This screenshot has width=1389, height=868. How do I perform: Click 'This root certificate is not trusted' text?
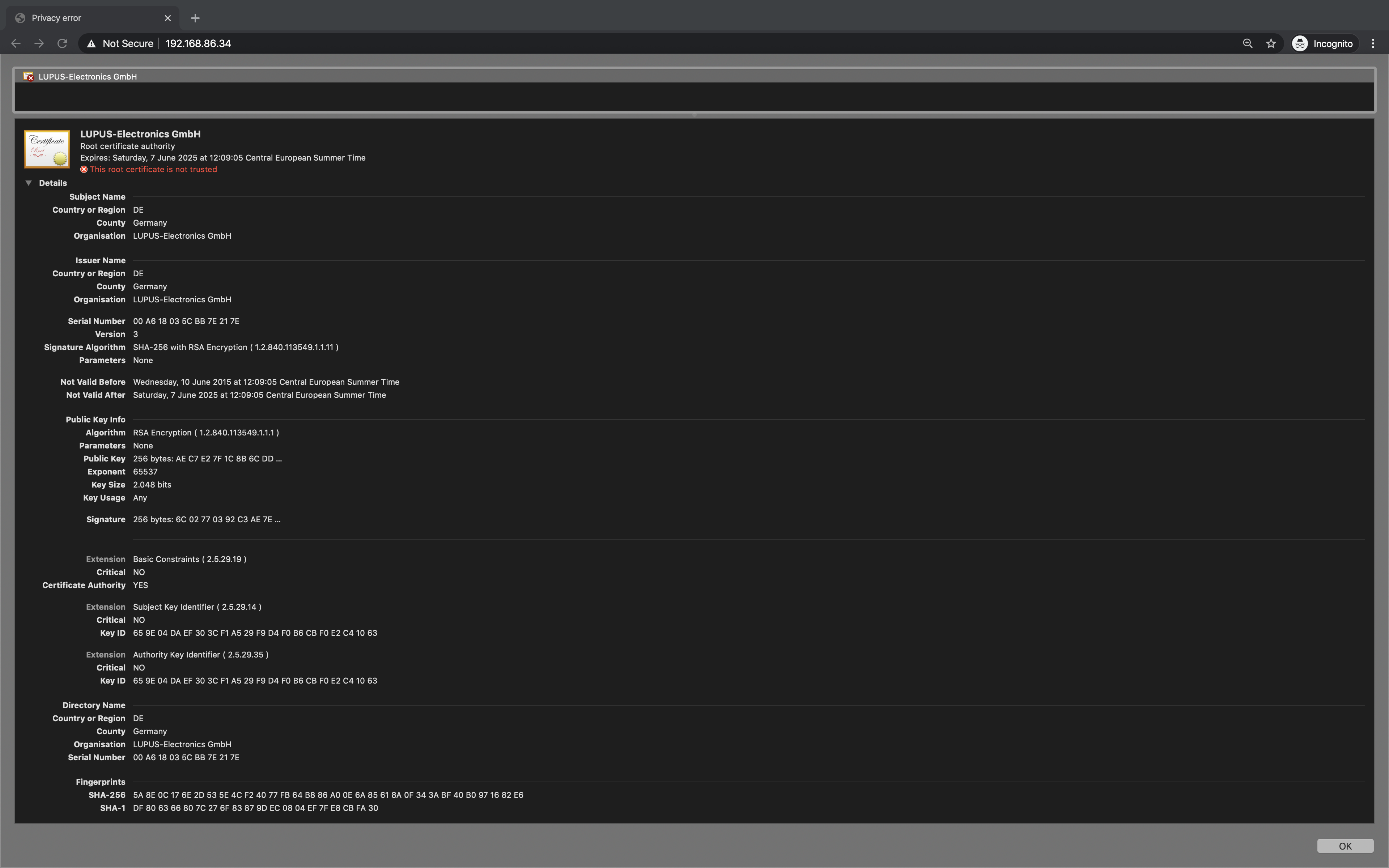point(153,169)
